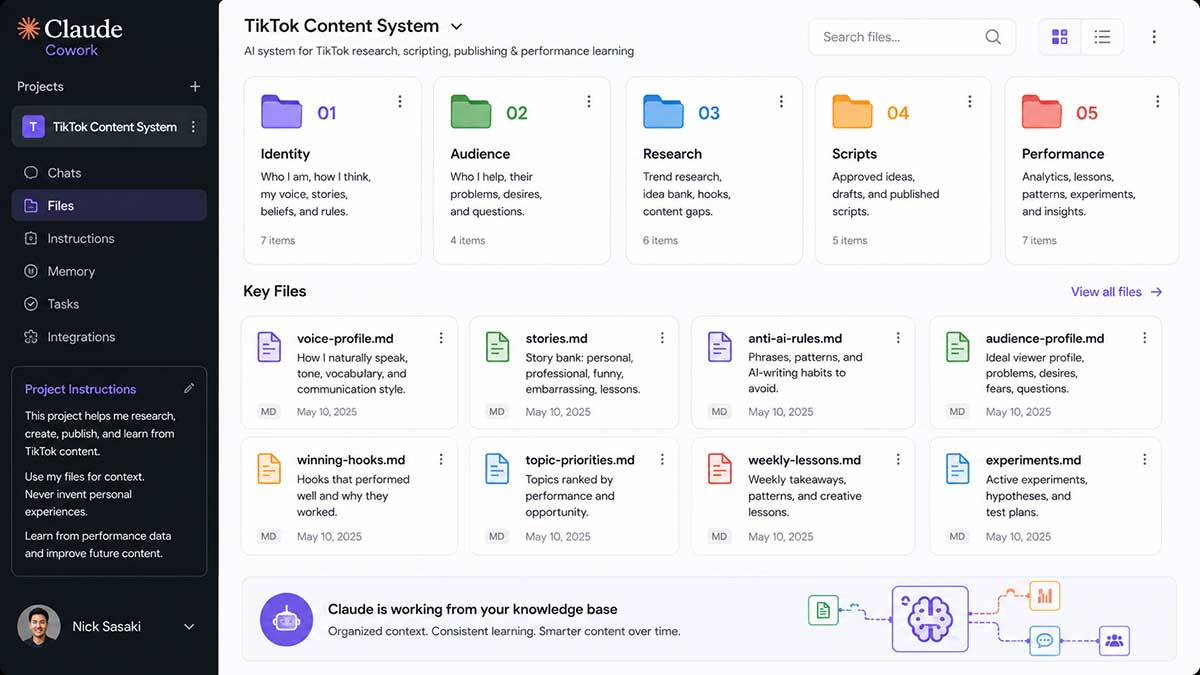Click the stories.md file icon
This screenshot has height=675, width=1200.
point(497,347)
